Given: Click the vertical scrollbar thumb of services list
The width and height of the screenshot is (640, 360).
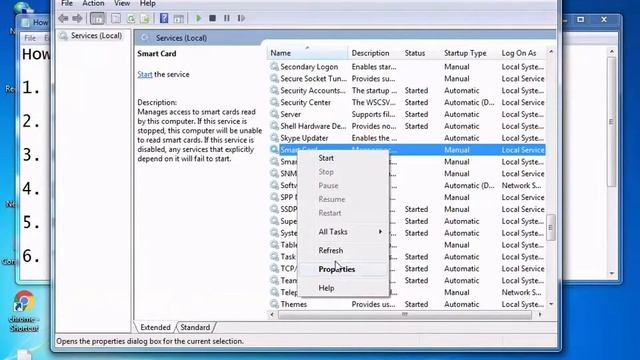Looking at the screenshot, I should pos(551,227).
